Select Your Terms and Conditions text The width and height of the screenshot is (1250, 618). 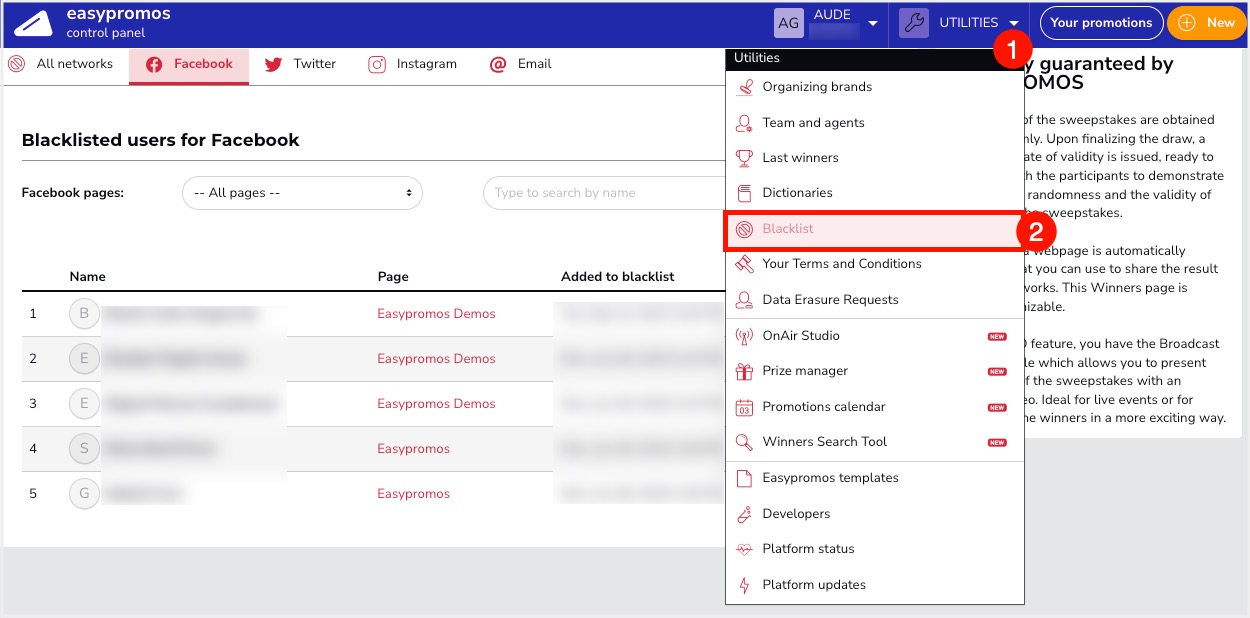pyautogui.click(x=842, y=264)
